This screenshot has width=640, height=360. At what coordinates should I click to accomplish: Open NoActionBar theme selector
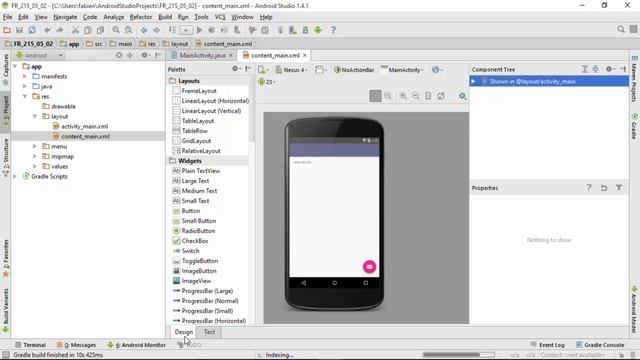point(353,70)
